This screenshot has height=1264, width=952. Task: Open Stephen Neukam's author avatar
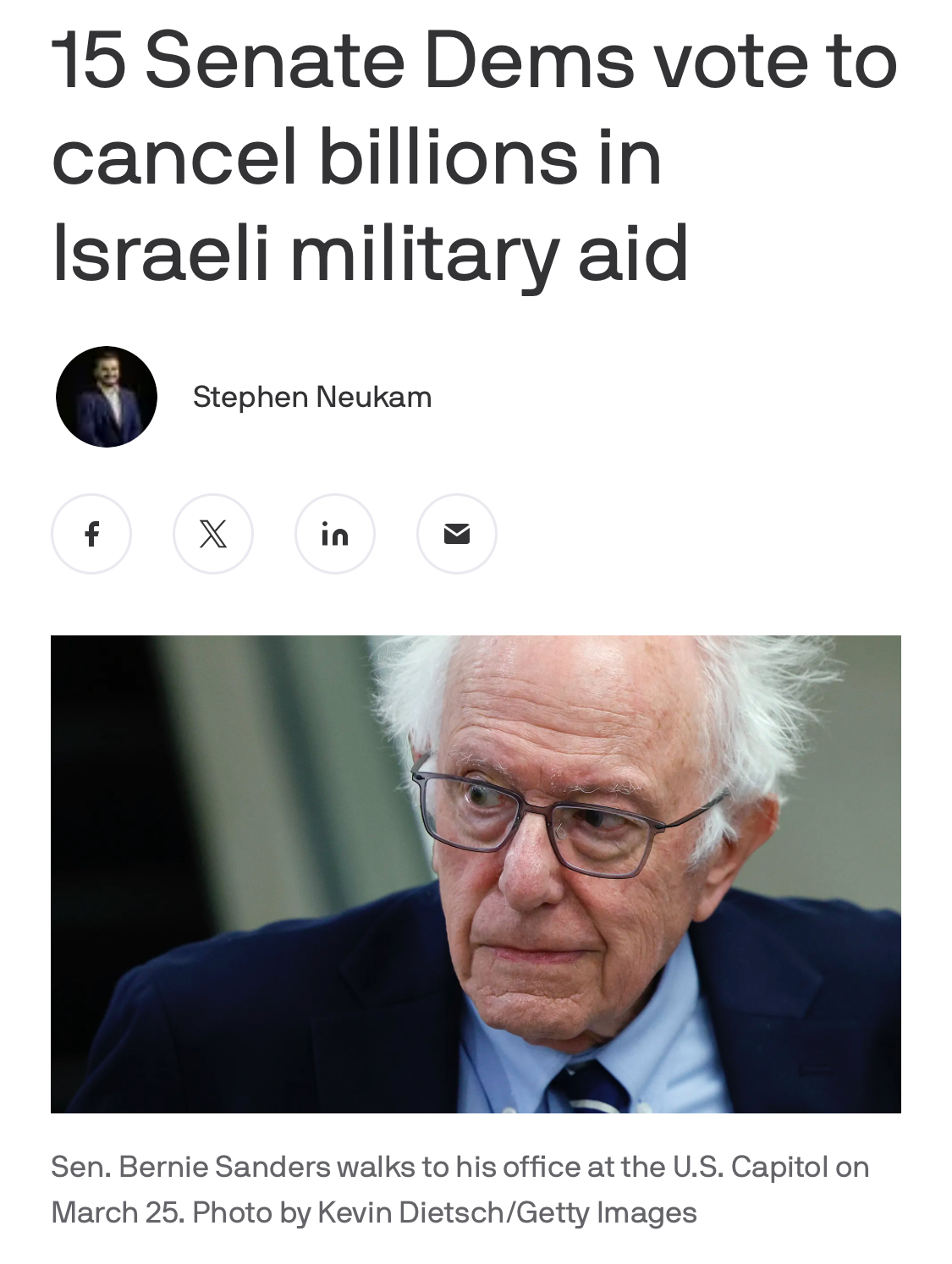pyautogui.click(x=107, y=397)
